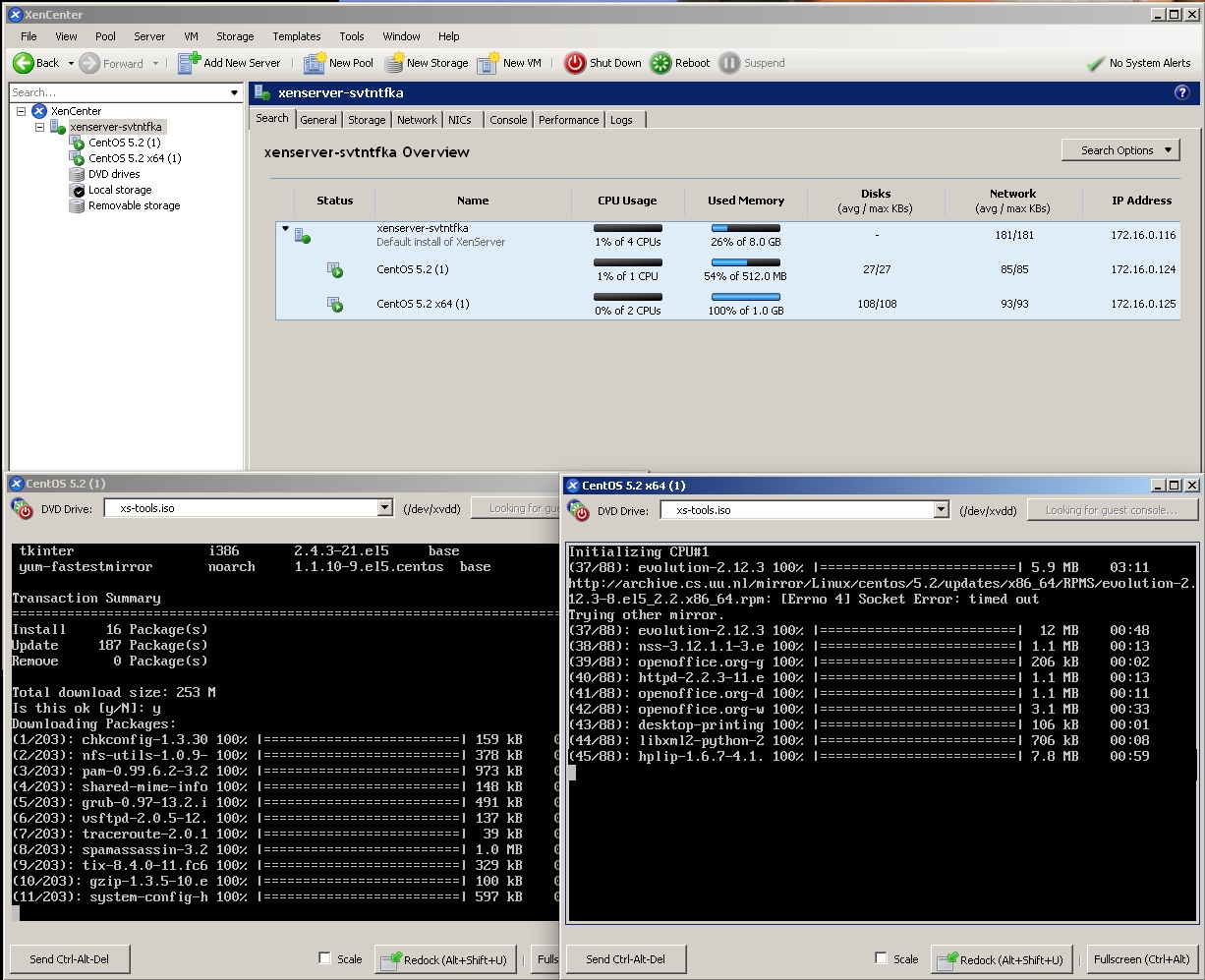Image resolution: width=1205 pixels, height=980 pixels.
Task: Click the power icon in CentOS 5.2 x64 (1) console window
Action: pyautogui.click(x=578, y=510)
